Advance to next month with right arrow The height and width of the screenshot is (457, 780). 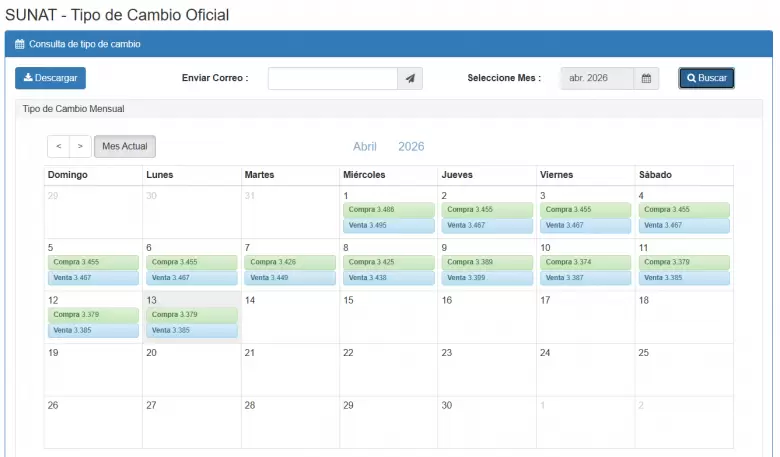click(x=80, y=147)
